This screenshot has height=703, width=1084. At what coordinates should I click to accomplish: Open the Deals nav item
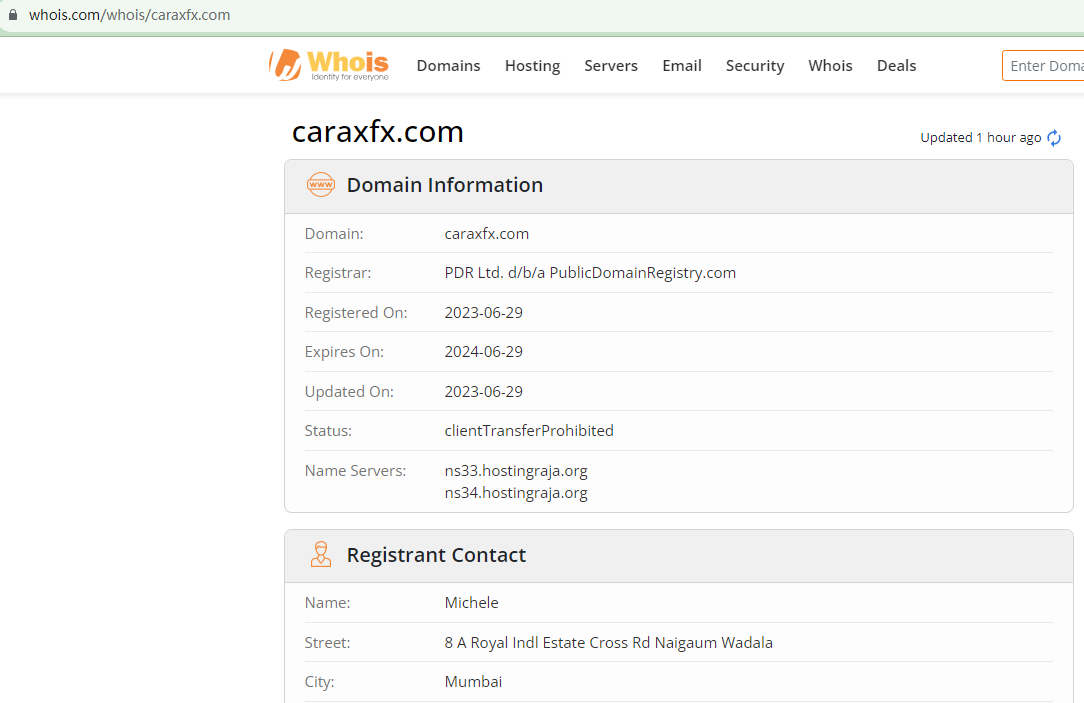tap(897, 66)
